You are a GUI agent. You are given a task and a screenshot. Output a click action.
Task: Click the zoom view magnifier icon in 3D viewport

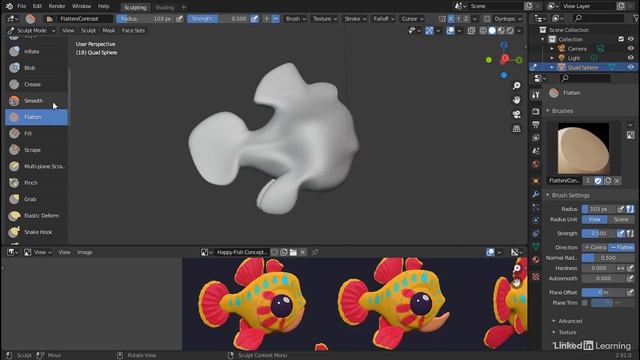coord(517,85)
